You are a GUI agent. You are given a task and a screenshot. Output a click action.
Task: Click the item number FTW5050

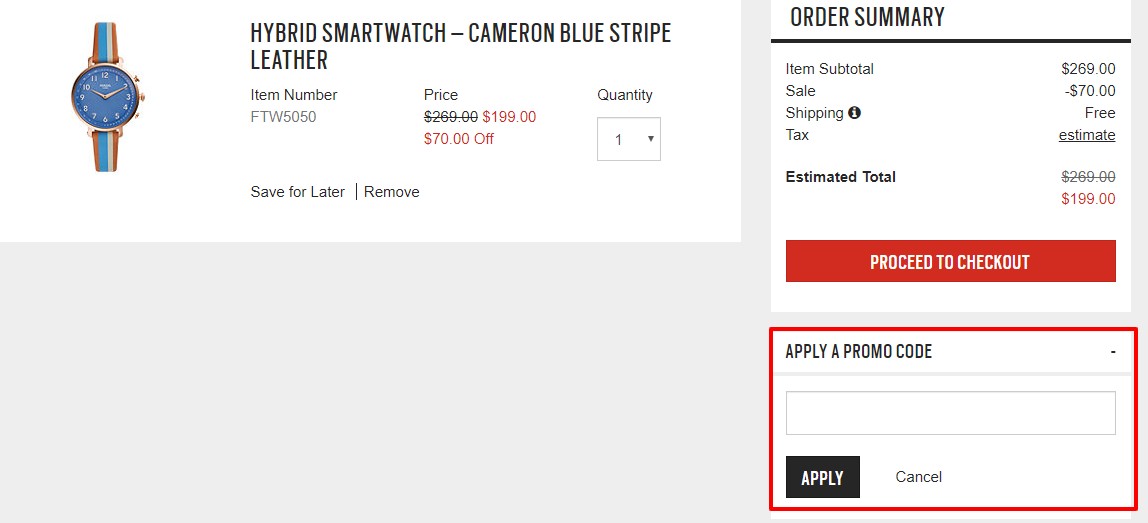click(283, 117)
